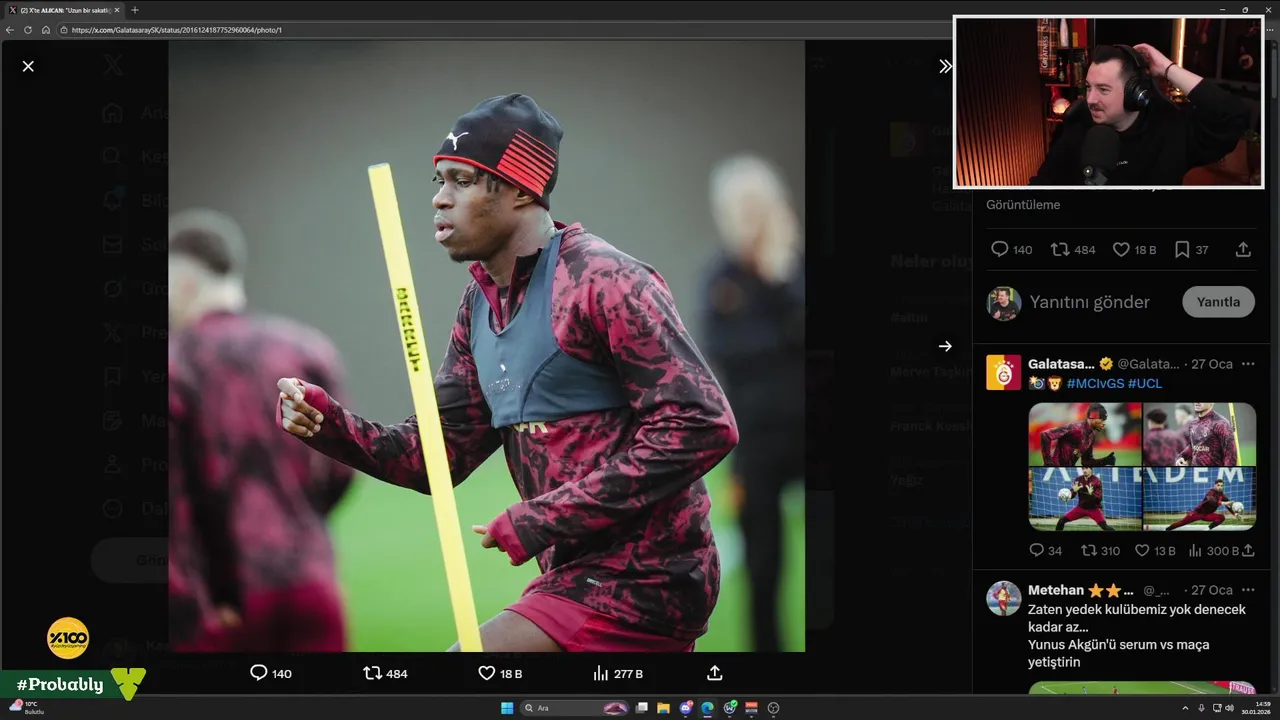Open Task View on taskbar
Image resolution: width=1280 pixels, height=720 pixels.
point(642,708)
